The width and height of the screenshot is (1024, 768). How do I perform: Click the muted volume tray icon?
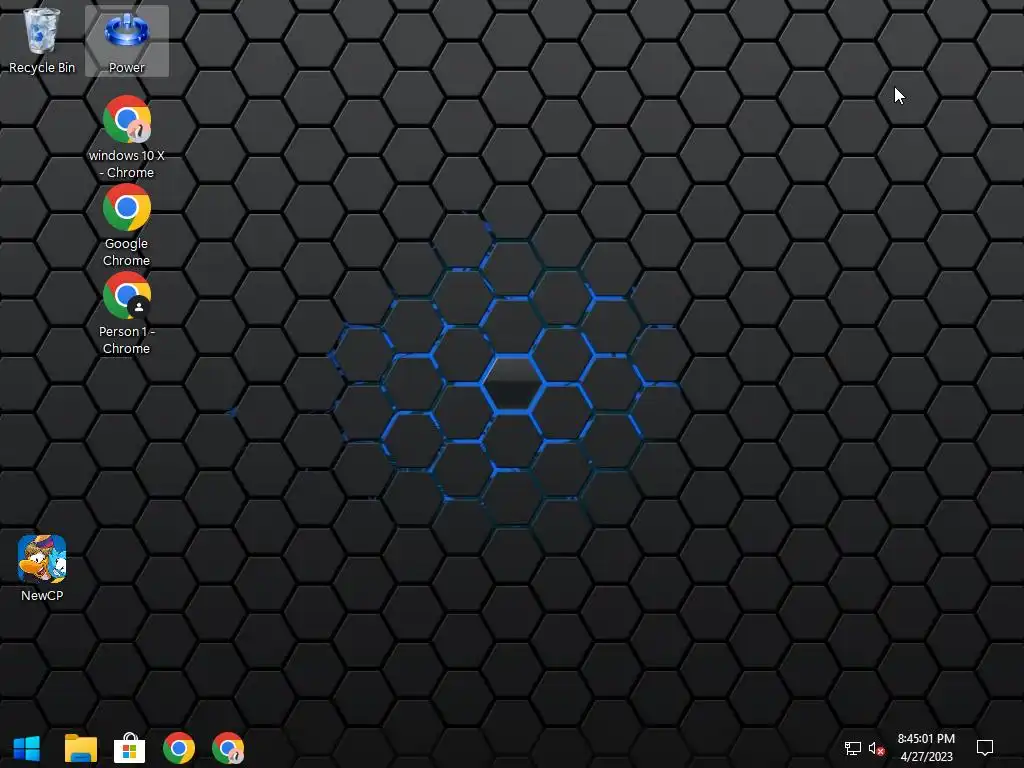[876, 748]
